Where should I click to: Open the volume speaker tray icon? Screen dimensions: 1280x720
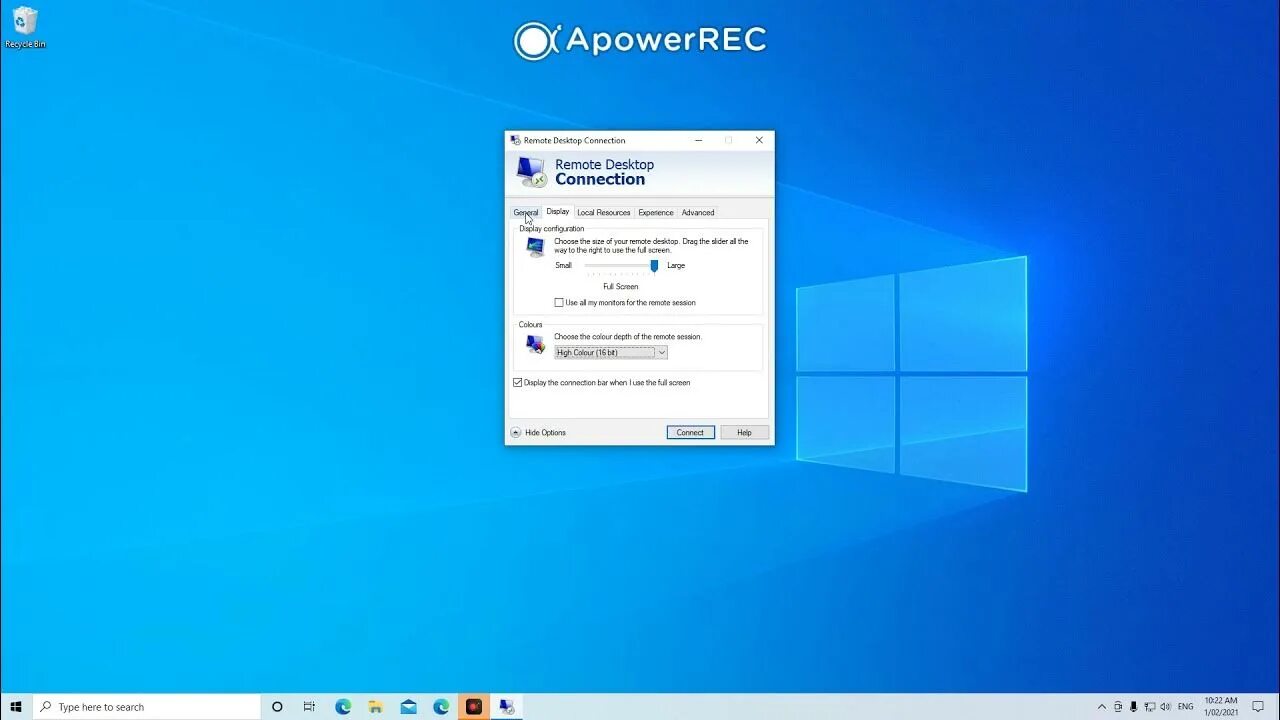point(1166,707)
